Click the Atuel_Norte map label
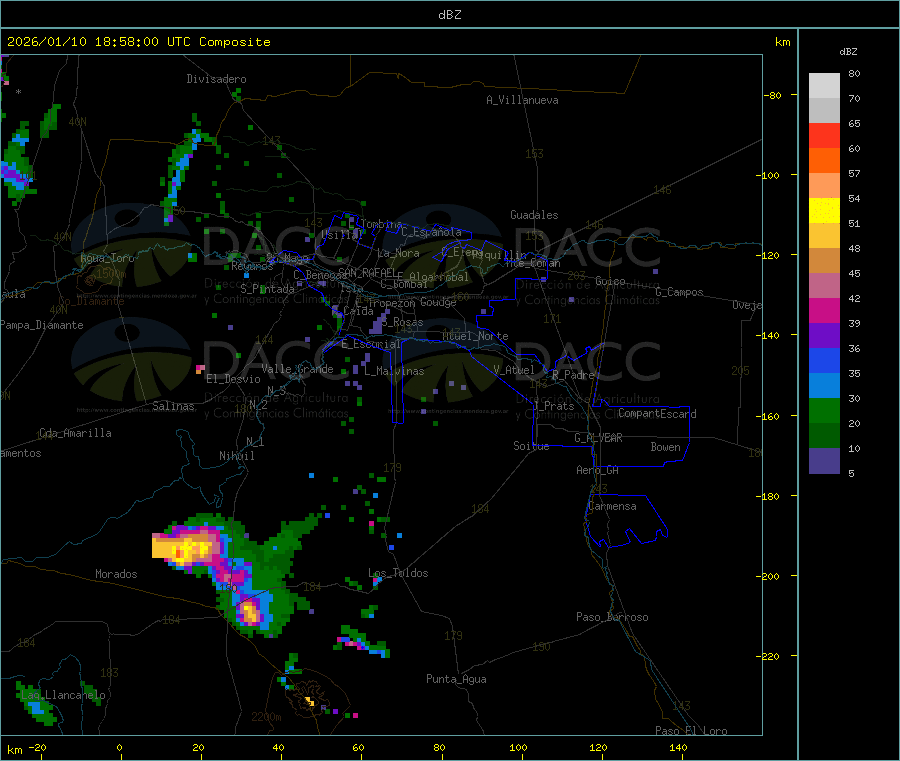The height and width of the screenshot is (761, 900). click(475, 336)
